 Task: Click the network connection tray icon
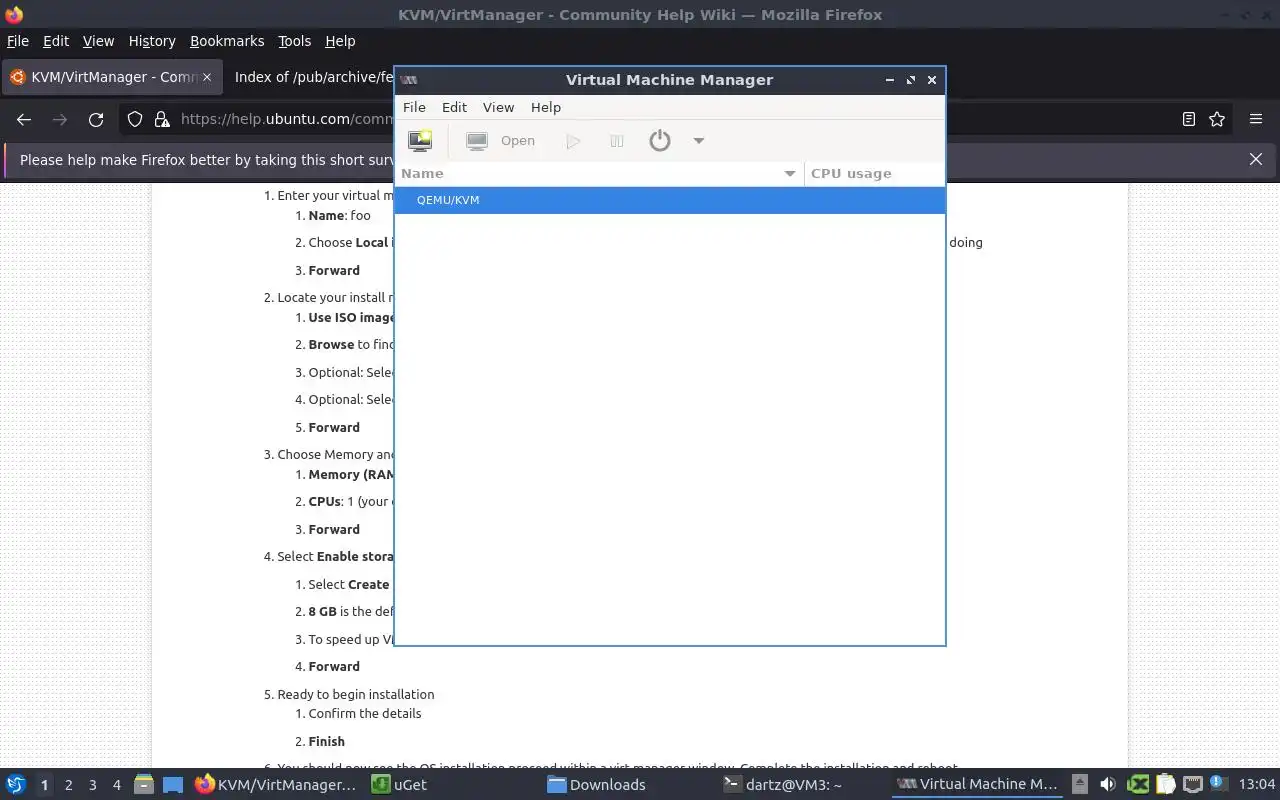coord(1192,785)
